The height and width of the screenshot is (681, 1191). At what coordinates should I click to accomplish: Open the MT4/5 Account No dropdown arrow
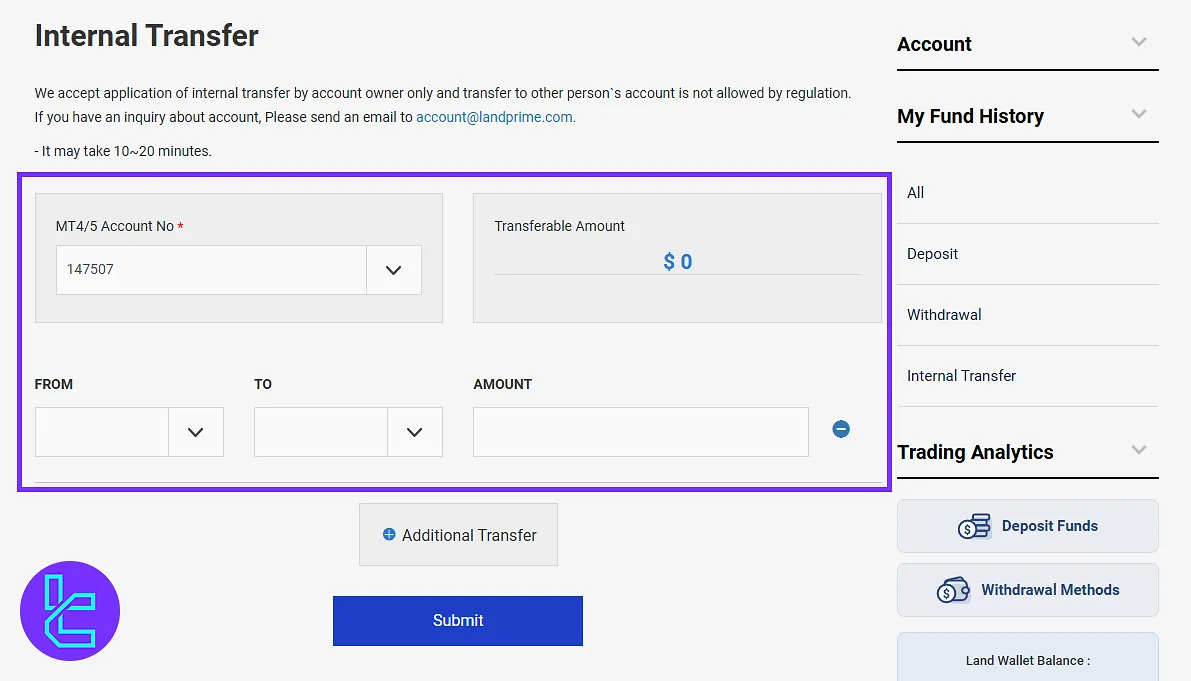click(393, 270)
